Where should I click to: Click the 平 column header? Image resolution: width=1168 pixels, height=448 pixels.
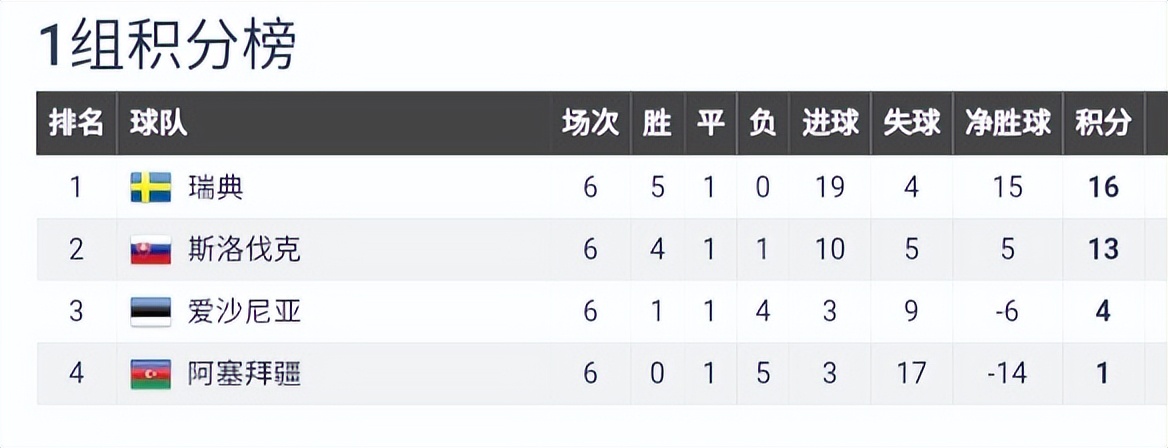coord(710,123)
